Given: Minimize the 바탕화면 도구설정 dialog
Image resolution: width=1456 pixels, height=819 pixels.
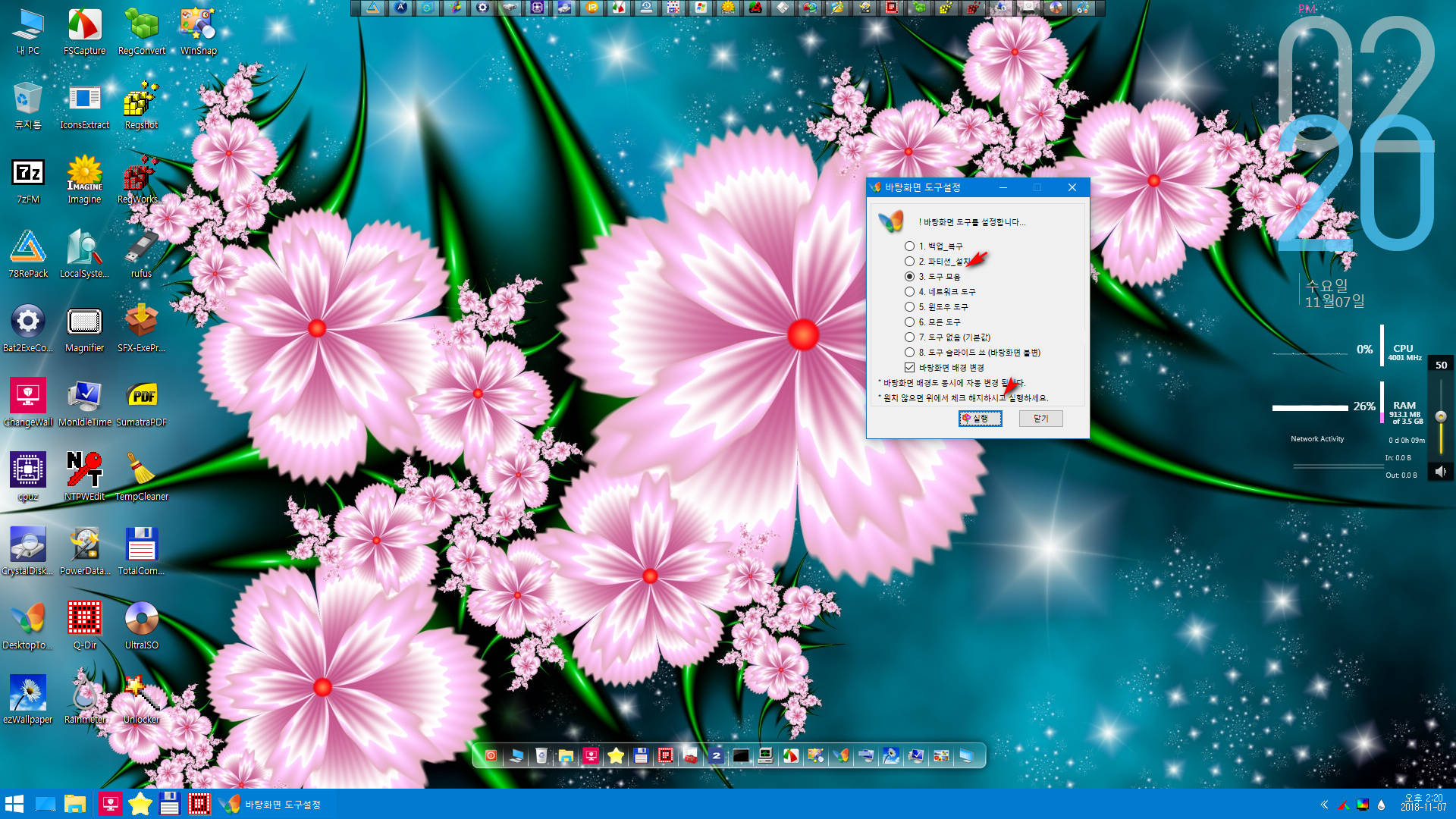Looking at the screenshot, I should 1003,187.
